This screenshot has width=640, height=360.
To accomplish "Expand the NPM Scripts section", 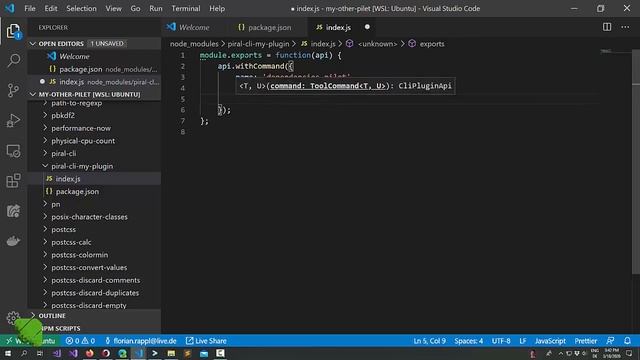I will coord(60,328).
